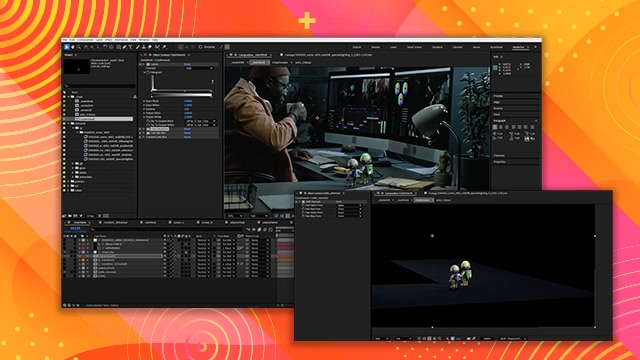Open main viewer magnification dropdown

235,216
